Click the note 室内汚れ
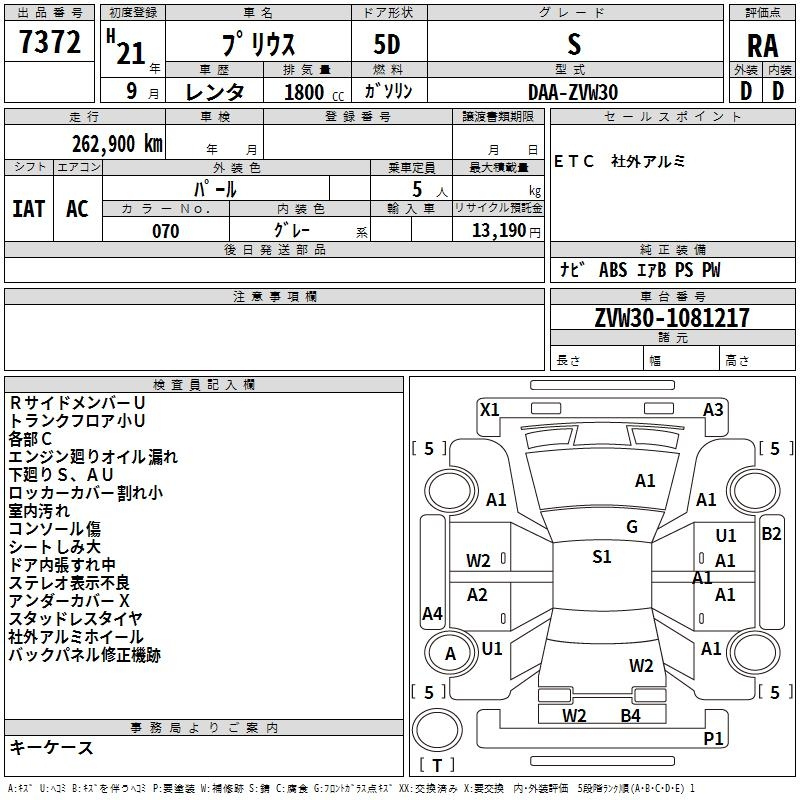 (39, 511)
